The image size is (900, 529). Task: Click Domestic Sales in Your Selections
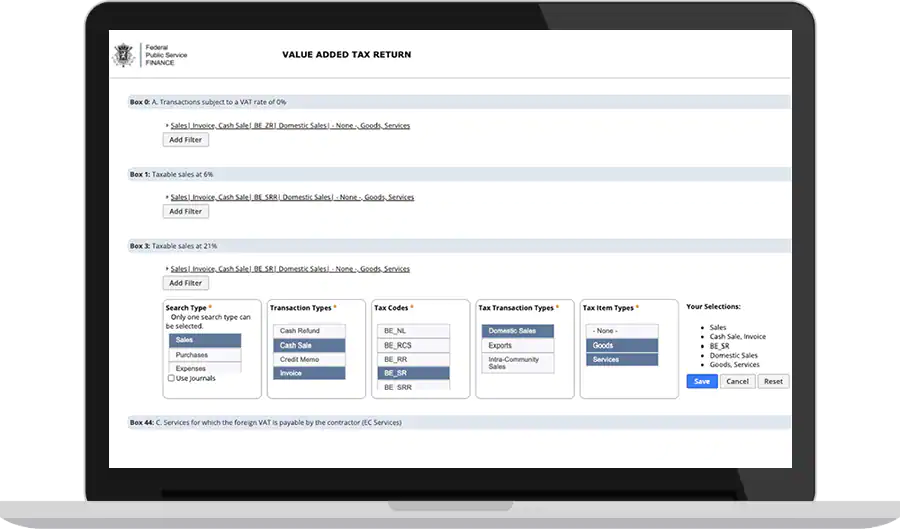pyautogui.click(x=734, y=355)
